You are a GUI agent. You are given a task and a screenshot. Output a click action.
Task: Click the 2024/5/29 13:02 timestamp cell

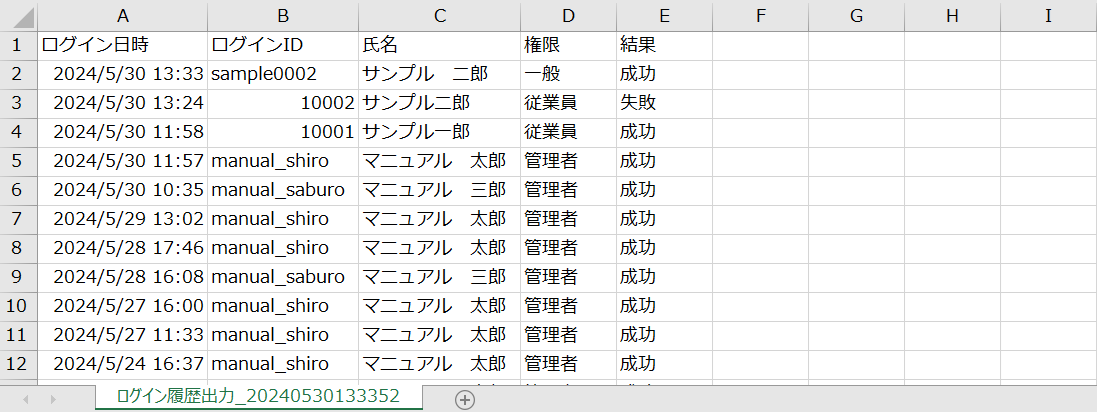122,218
